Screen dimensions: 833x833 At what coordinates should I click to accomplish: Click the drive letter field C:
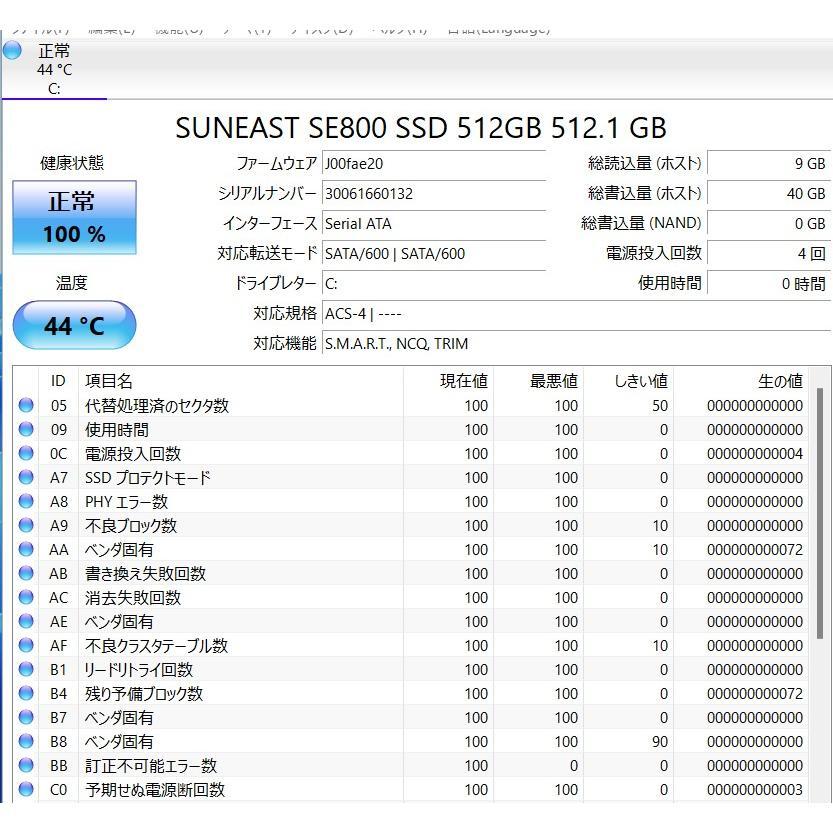point(434,284)
